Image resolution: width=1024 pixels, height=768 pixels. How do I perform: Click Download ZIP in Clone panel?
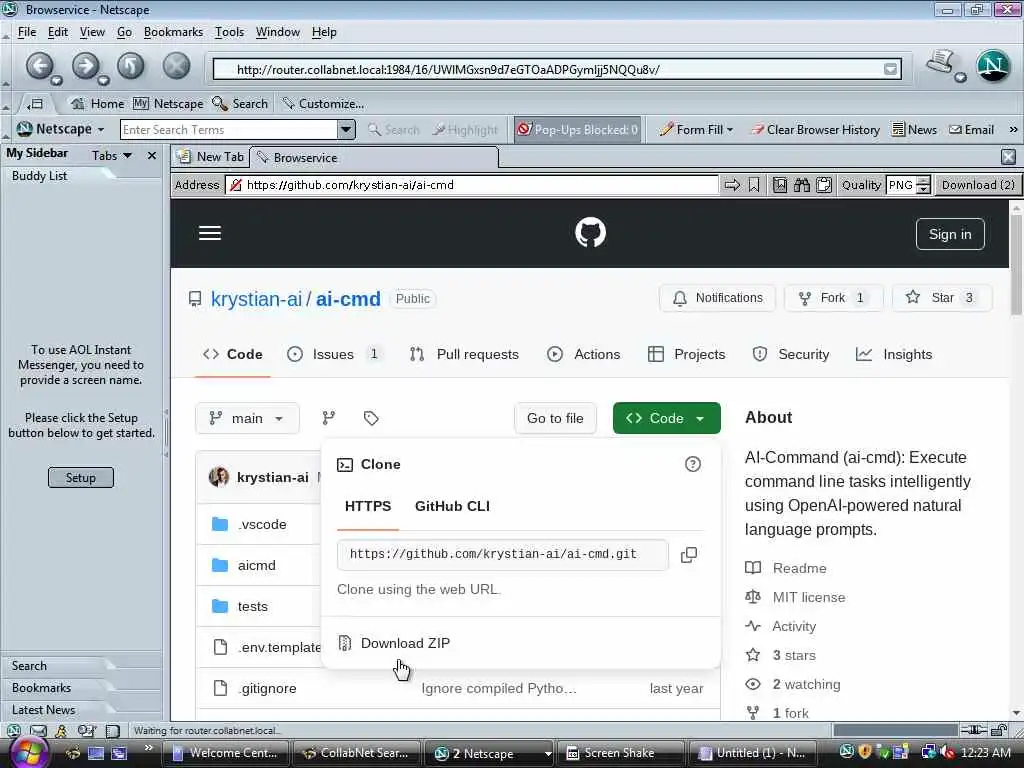[405, 643]
